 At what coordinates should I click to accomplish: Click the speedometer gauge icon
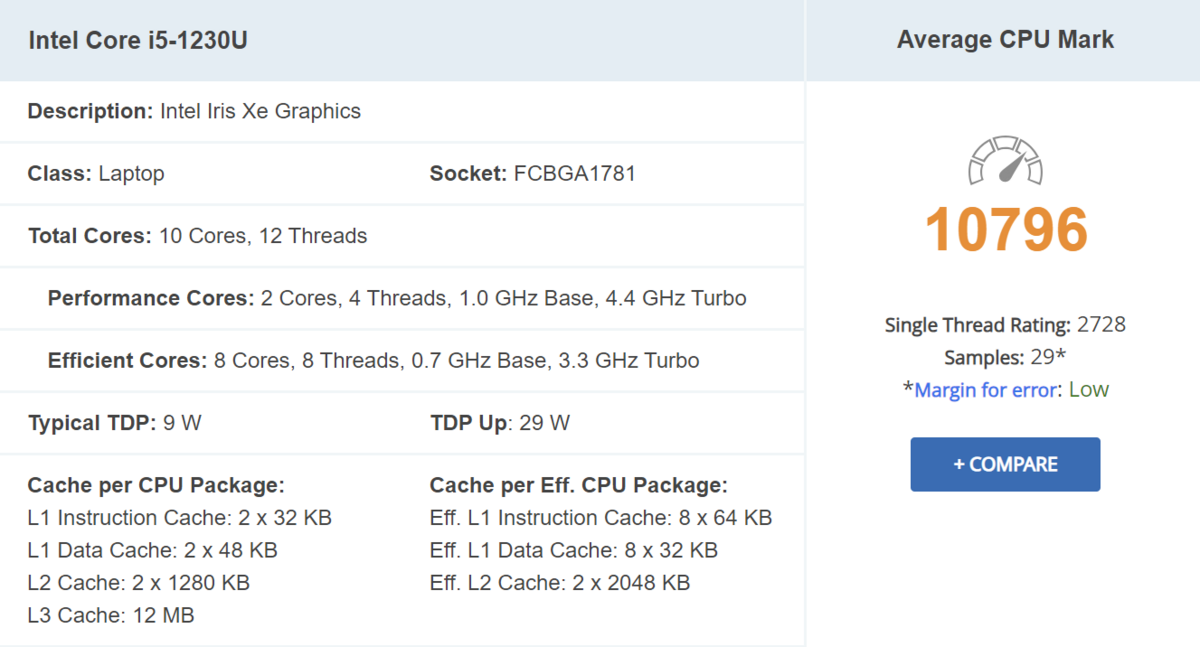coord(1005,161)
